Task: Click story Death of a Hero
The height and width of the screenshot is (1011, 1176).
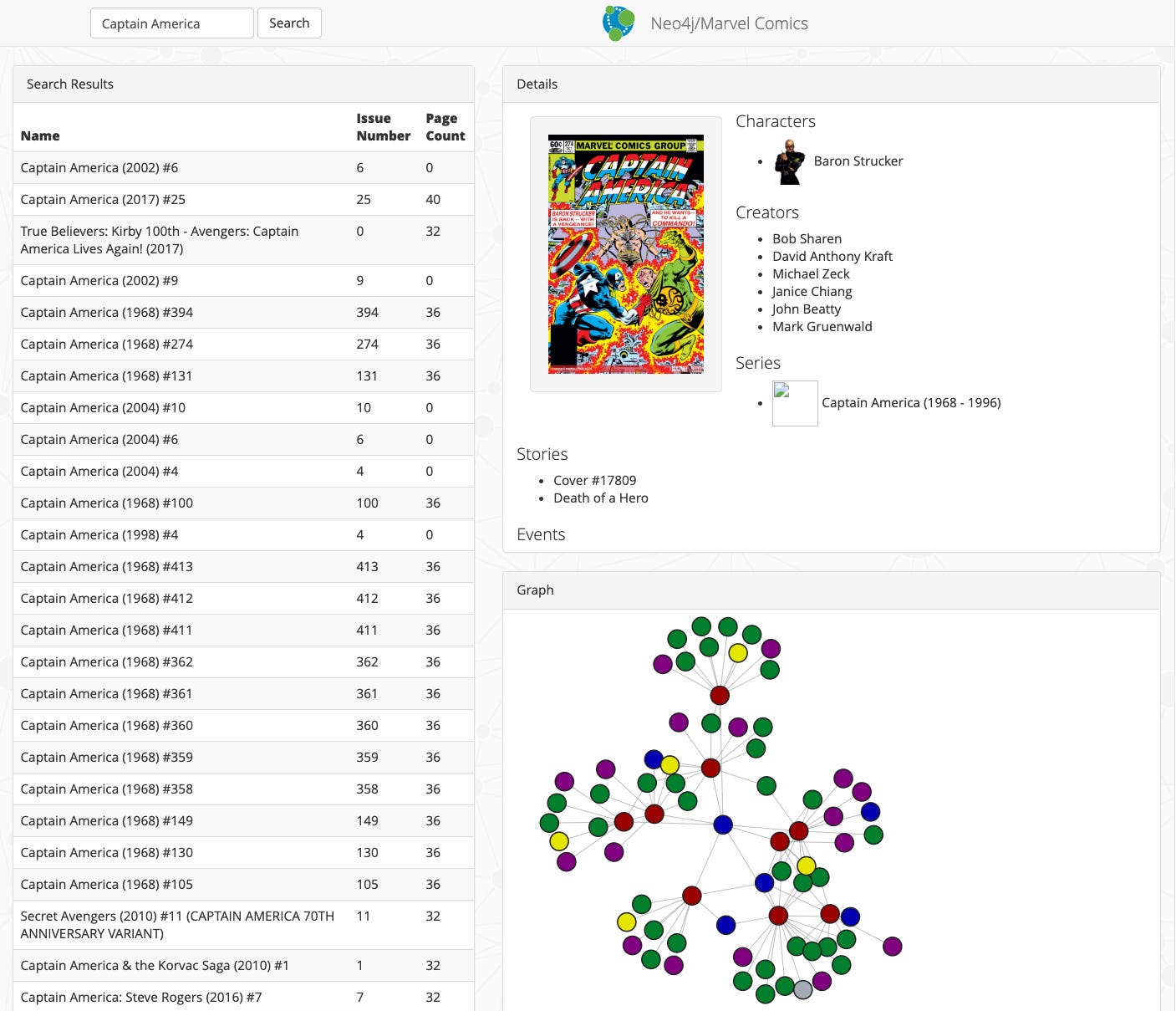Action: [x=601, y=498]
